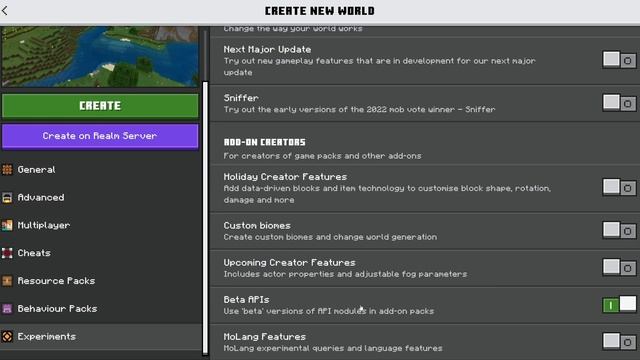Enable the MoLang Features toggle

(619, 341)
